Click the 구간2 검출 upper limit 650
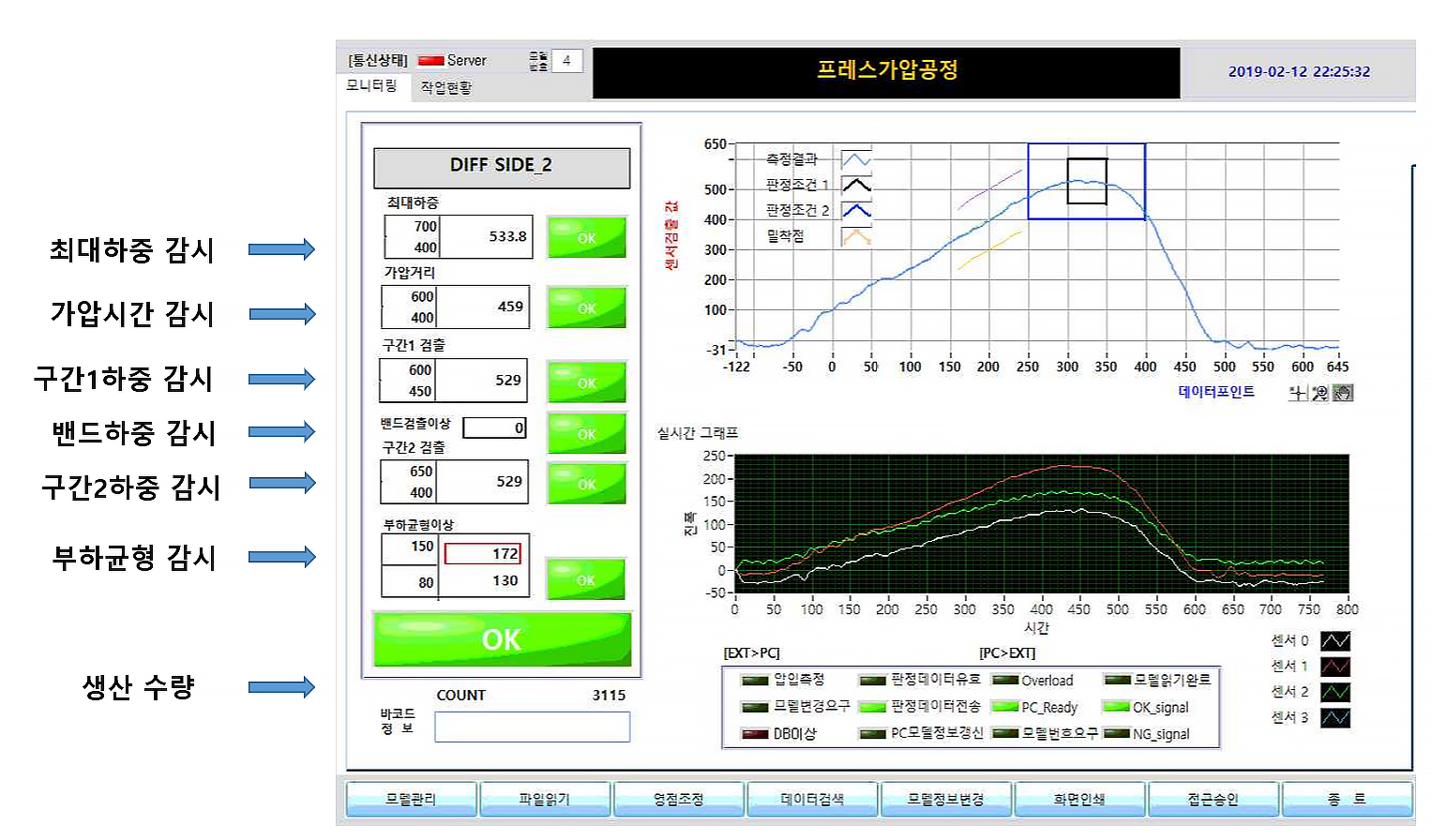 coord(421,472)
